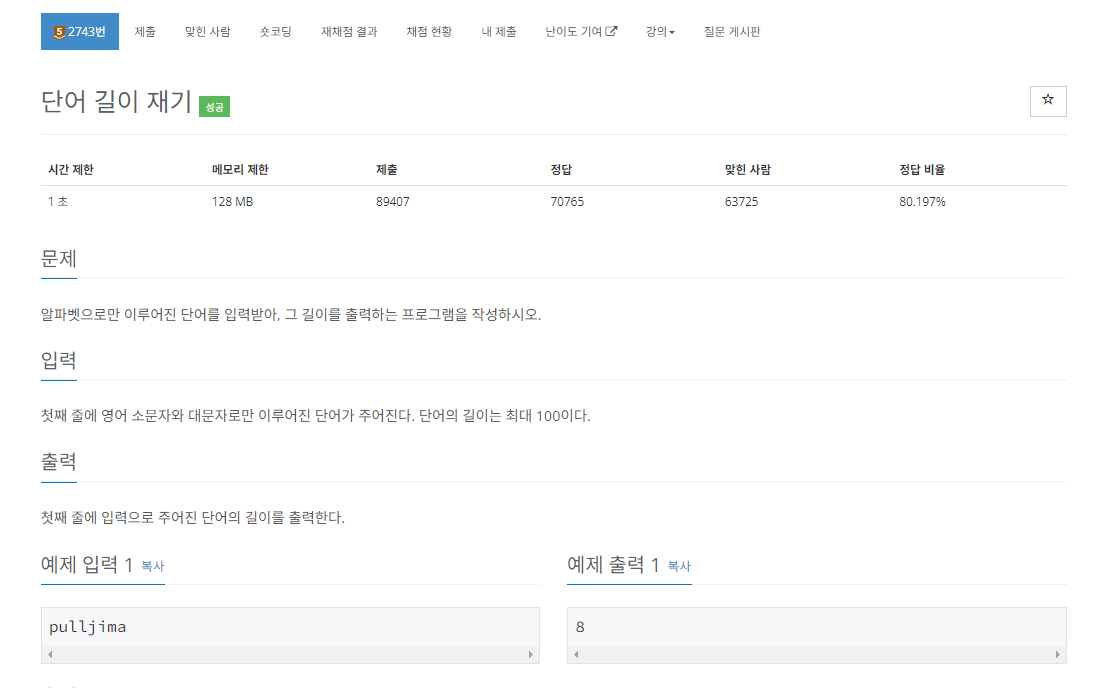Click the 출력 section heading
Image resolution: width=1101 pixels, height=688 pixels.
click(x=58, y=462)
